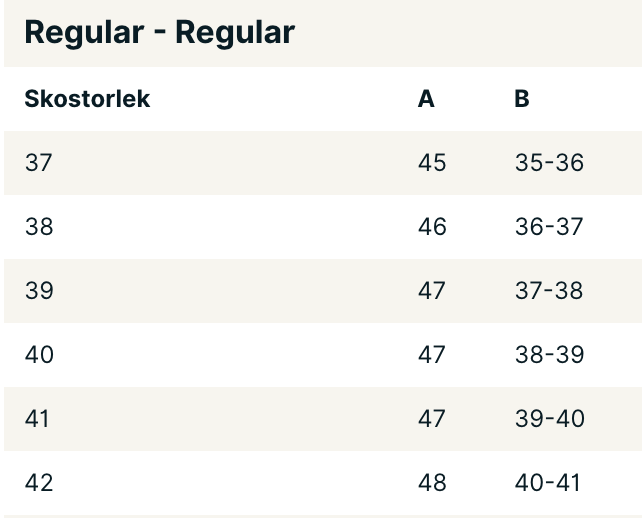642x518 pixels.
Task: Click the "Regular - Regular" table heading
Action: click(x=159, y=32)
